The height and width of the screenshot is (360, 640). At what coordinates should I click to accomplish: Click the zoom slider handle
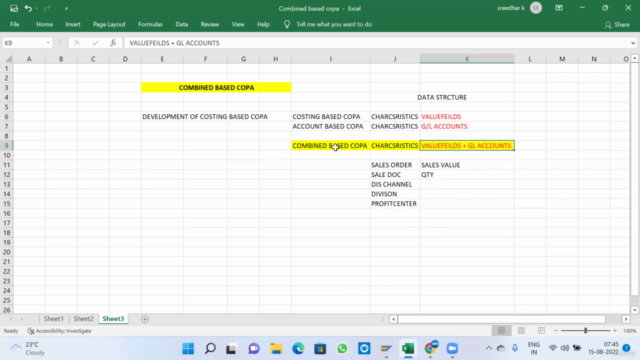pyautogui.click(x=585, y=331)
